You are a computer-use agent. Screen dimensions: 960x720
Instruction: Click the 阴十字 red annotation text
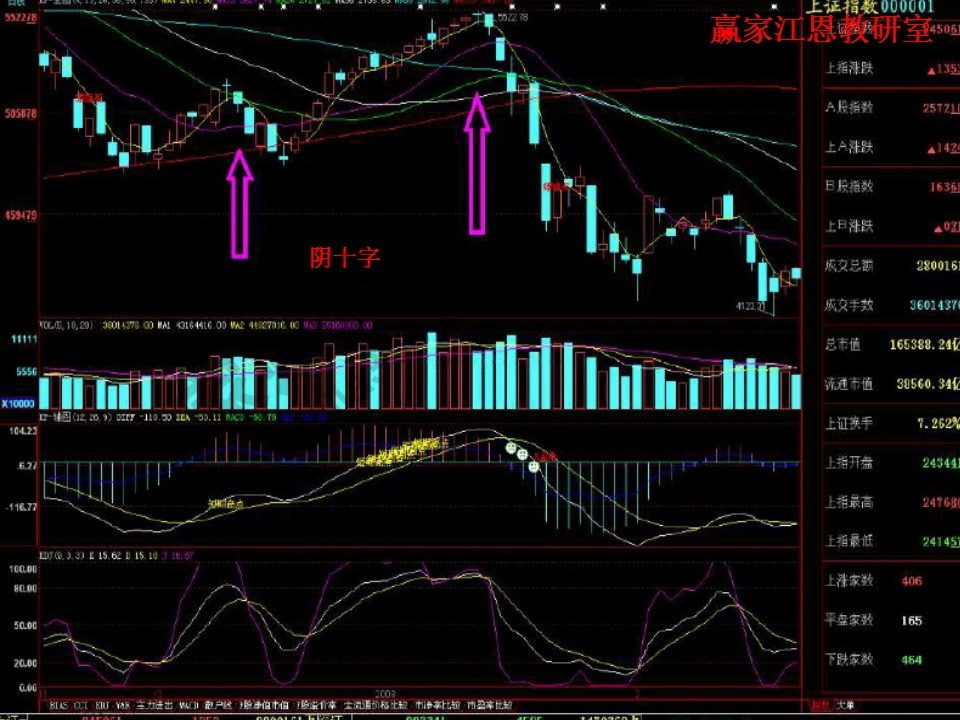345,258
